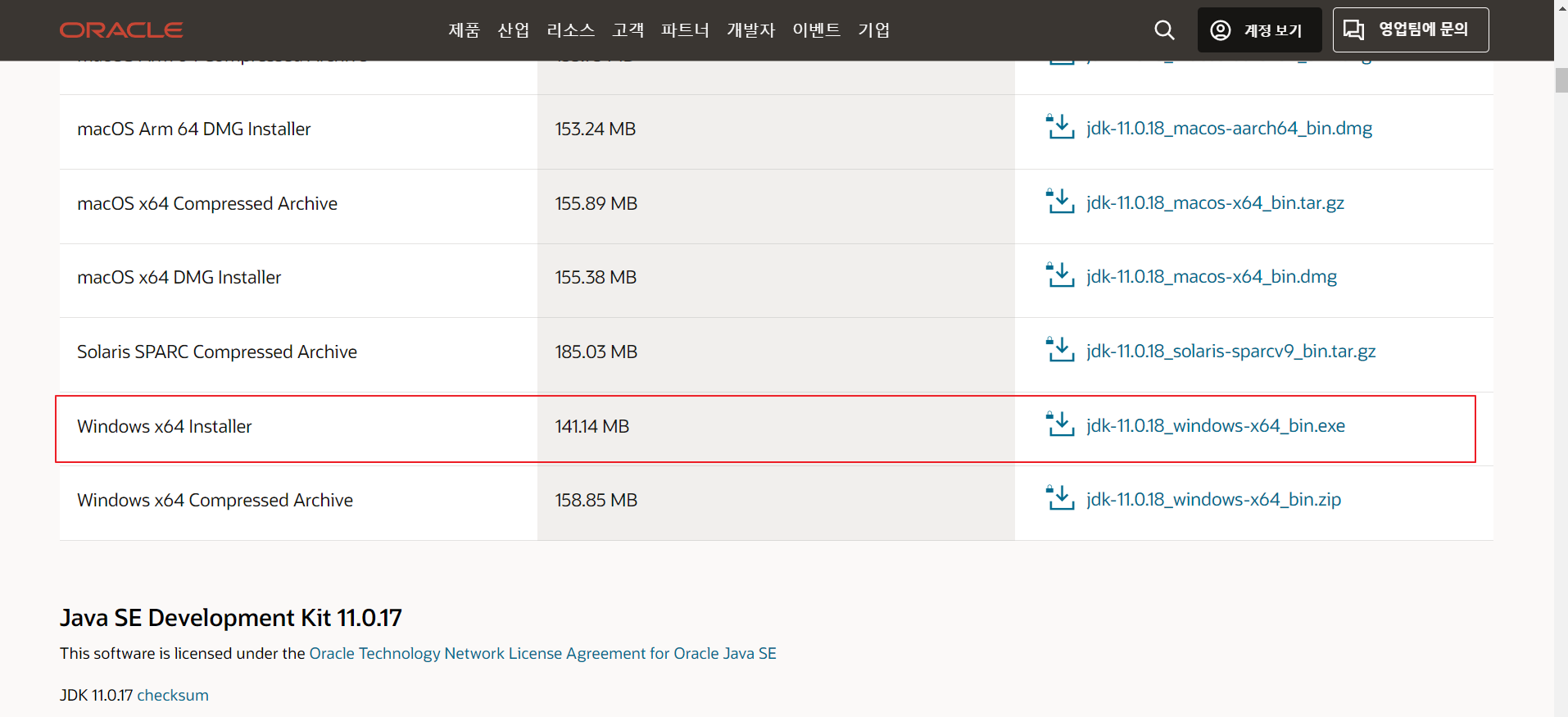Download jdk-11.0.18_macos-x64_bin.tar.gz
The height and width of the screenshot is (717, 1568).
pyautogui.click(x=1215, y=202)
